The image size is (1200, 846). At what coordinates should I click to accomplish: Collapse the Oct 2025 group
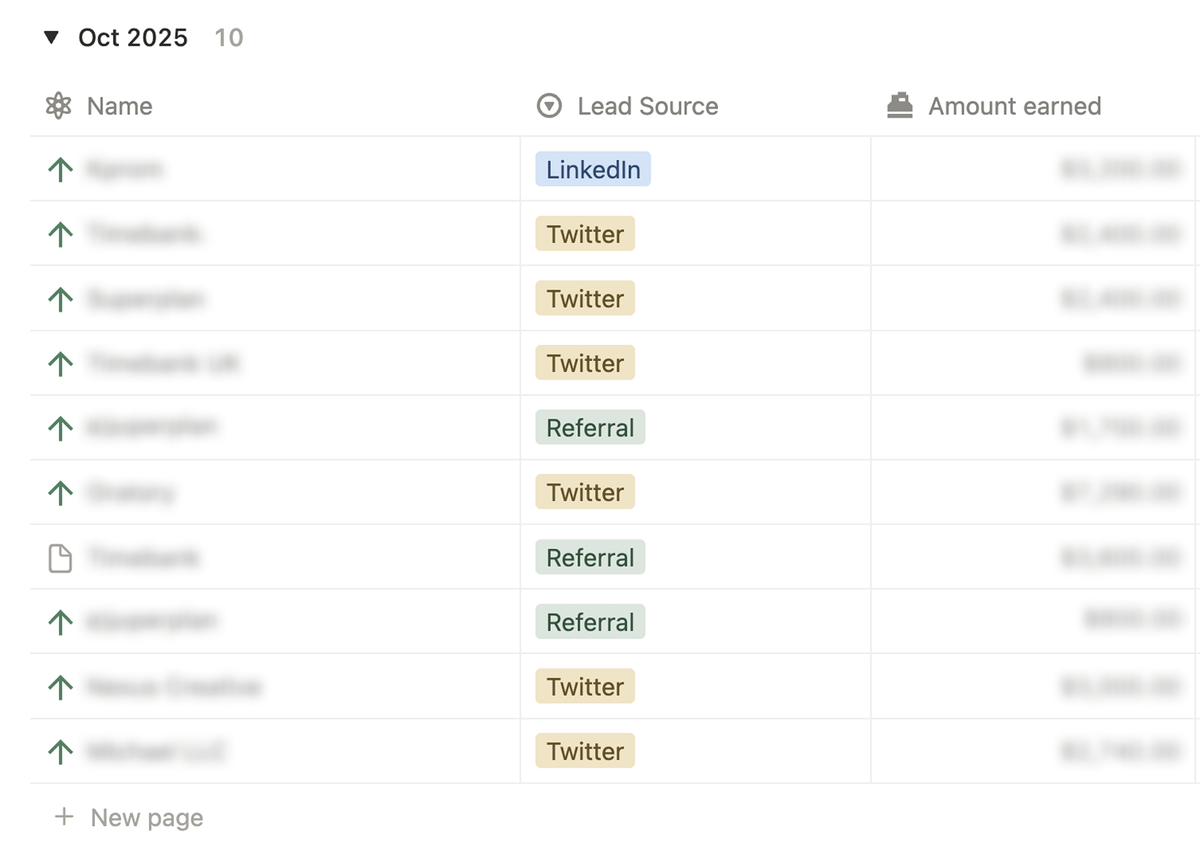pyautogui.click(x=51, y=37)
